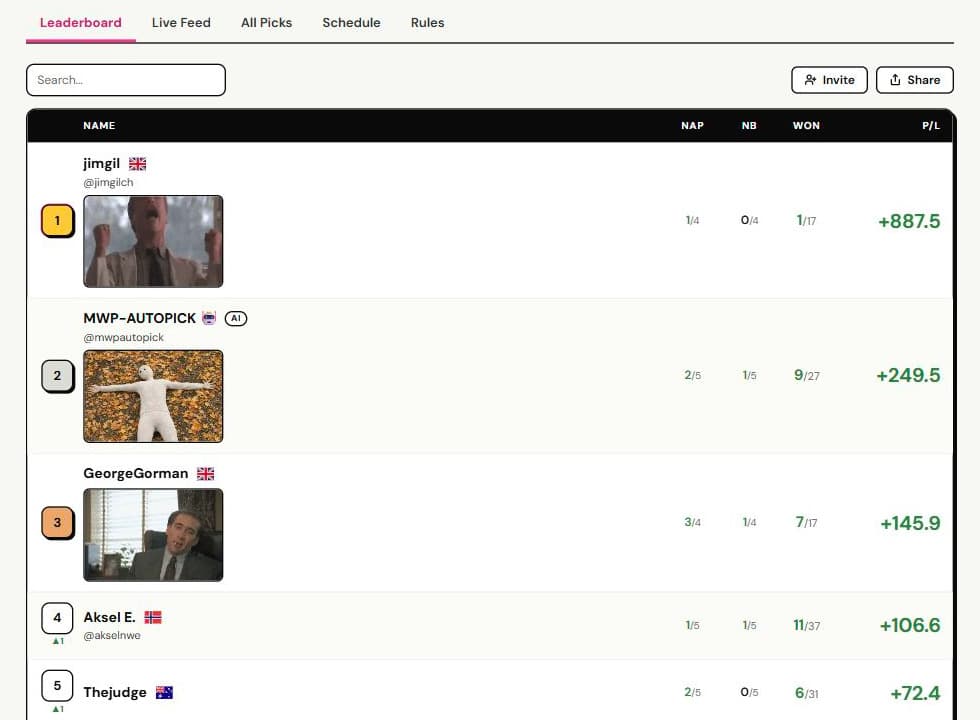Click the +145.9 profit value

tap(910, 523)
